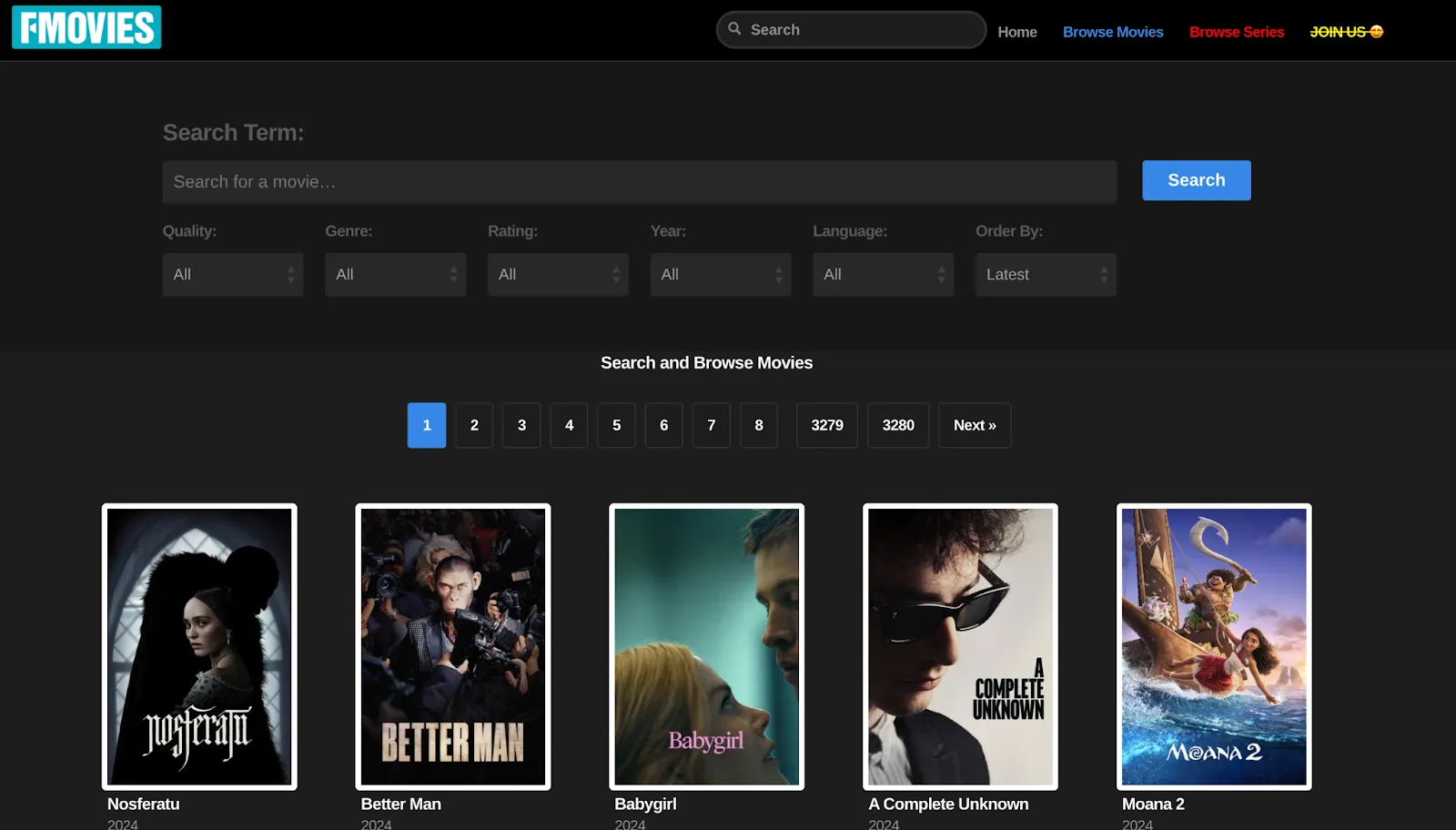Select the Year filter dropdown
1456x830 pixels.
720,275
